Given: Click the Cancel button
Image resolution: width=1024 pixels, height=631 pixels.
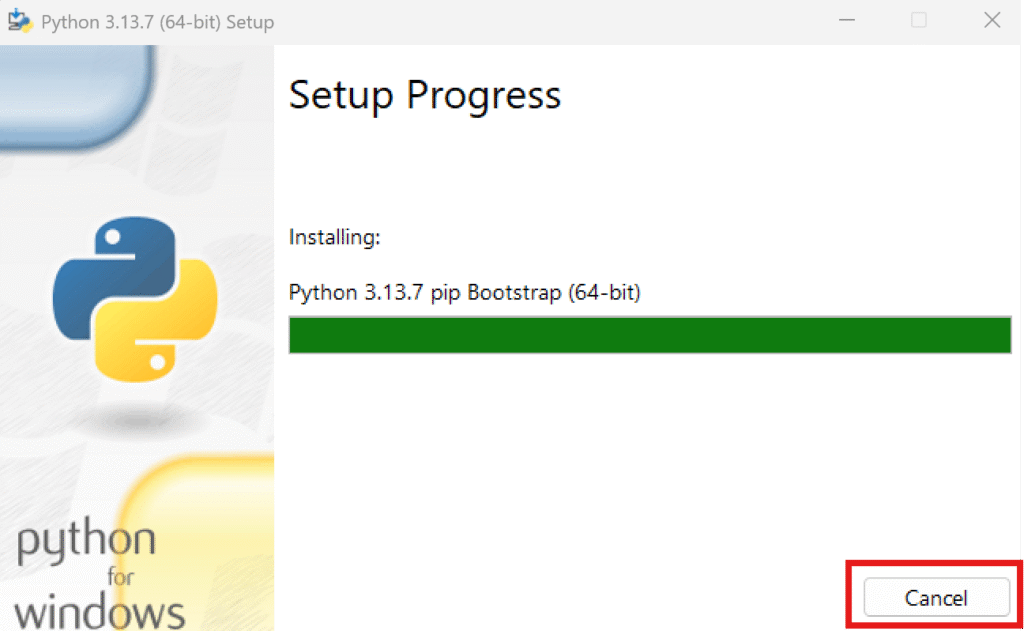Looking at the screenshot, I should [936, 597].
